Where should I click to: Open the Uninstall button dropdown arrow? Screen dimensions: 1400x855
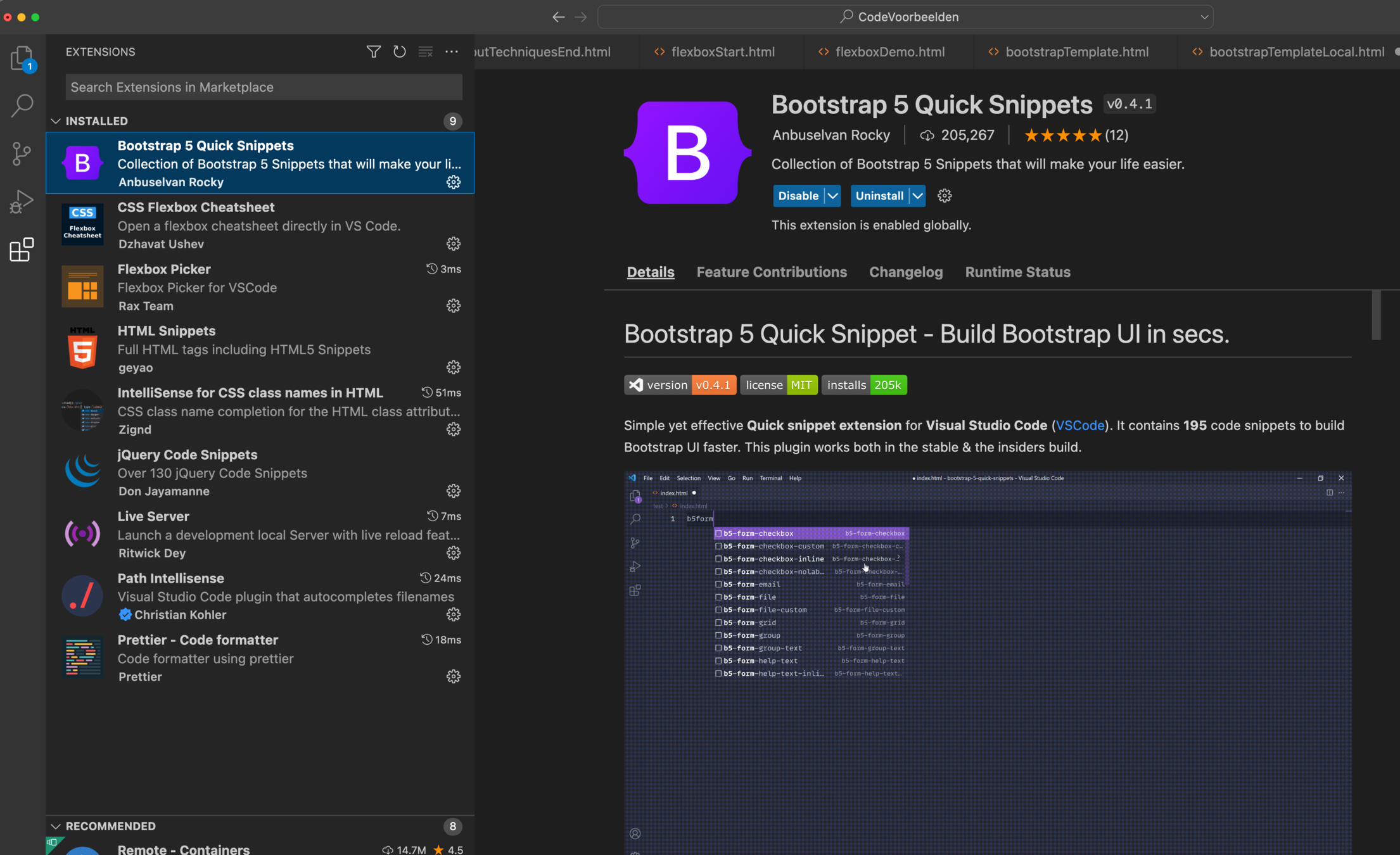click(x=917, y=196)
